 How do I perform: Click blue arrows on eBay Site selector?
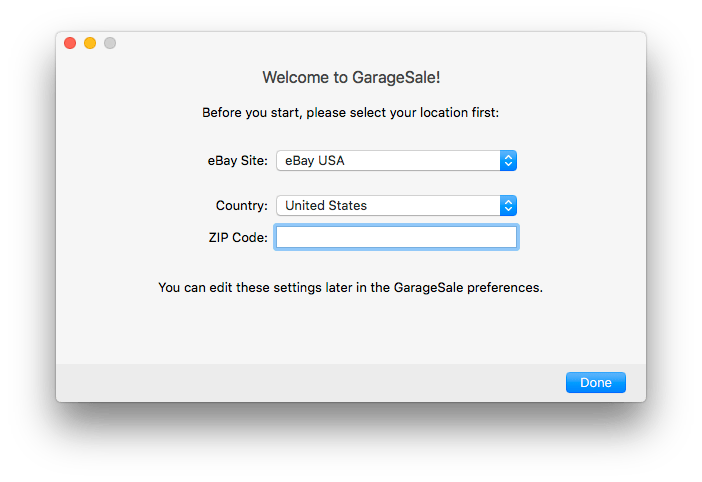[508, 160]
